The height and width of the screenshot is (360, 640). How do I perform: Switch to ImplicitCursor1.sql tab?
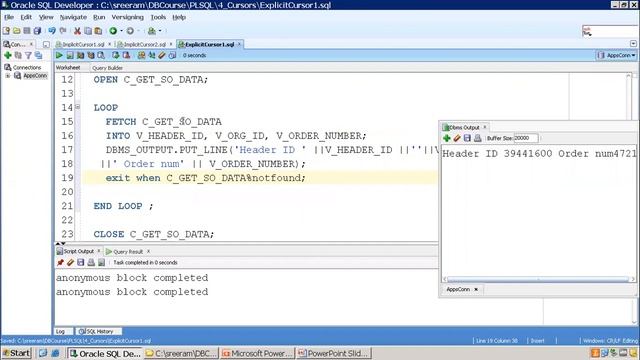coord(83,44)
